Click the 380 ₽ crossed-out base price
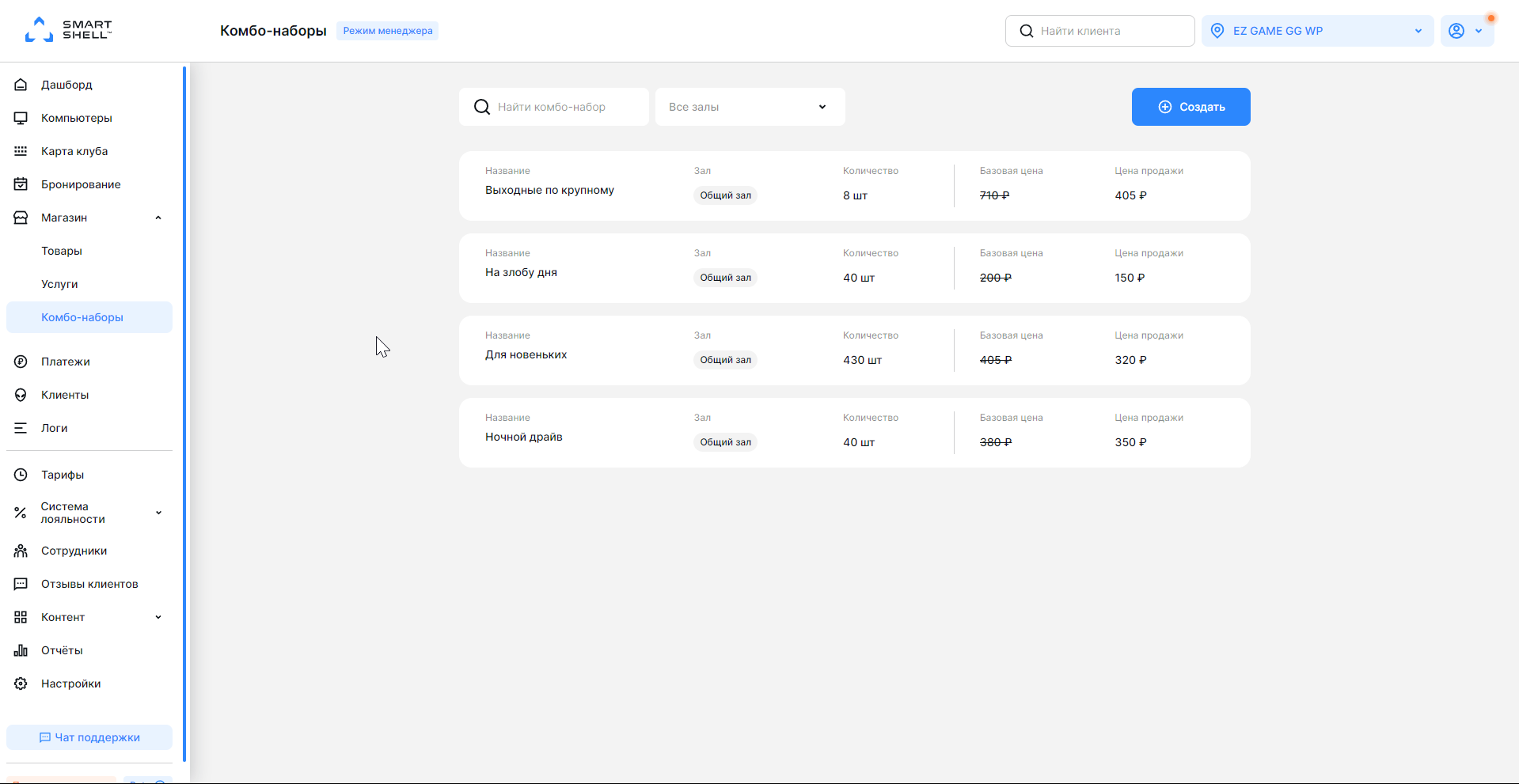 tap(996, 442)
